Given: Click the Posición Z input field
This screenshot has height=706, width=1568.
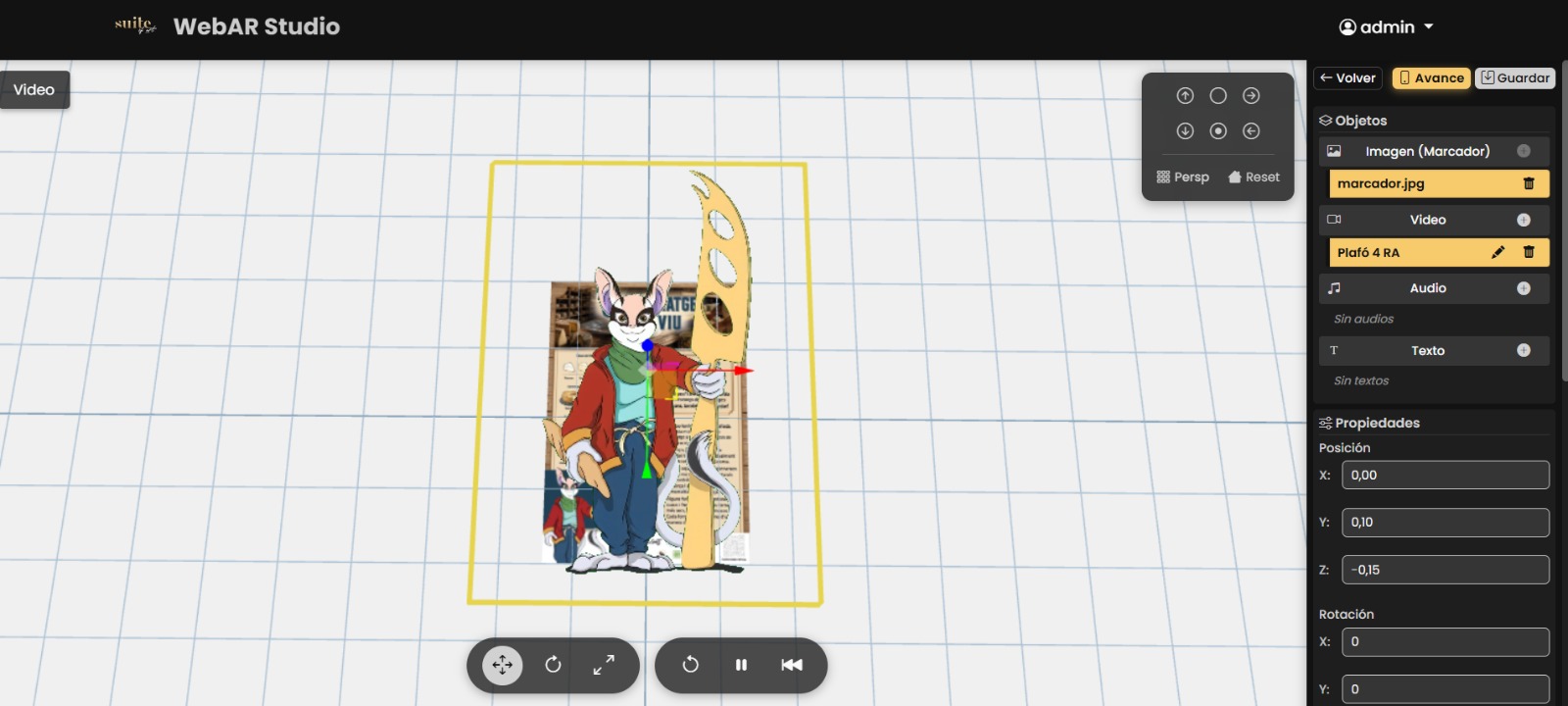Looking at the screenshot, I should [1445, 570].
